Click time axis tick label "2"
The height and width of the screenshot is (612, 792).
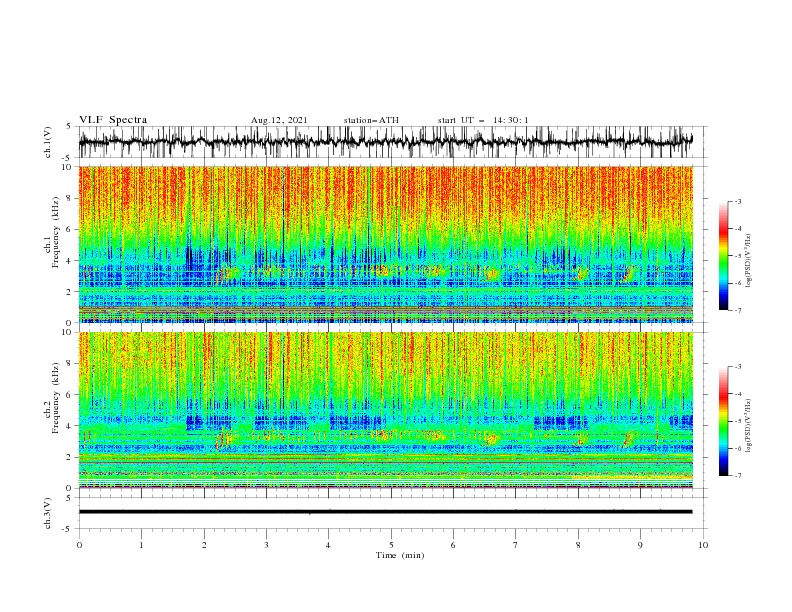pyautogui.click(x=204, y=545)
